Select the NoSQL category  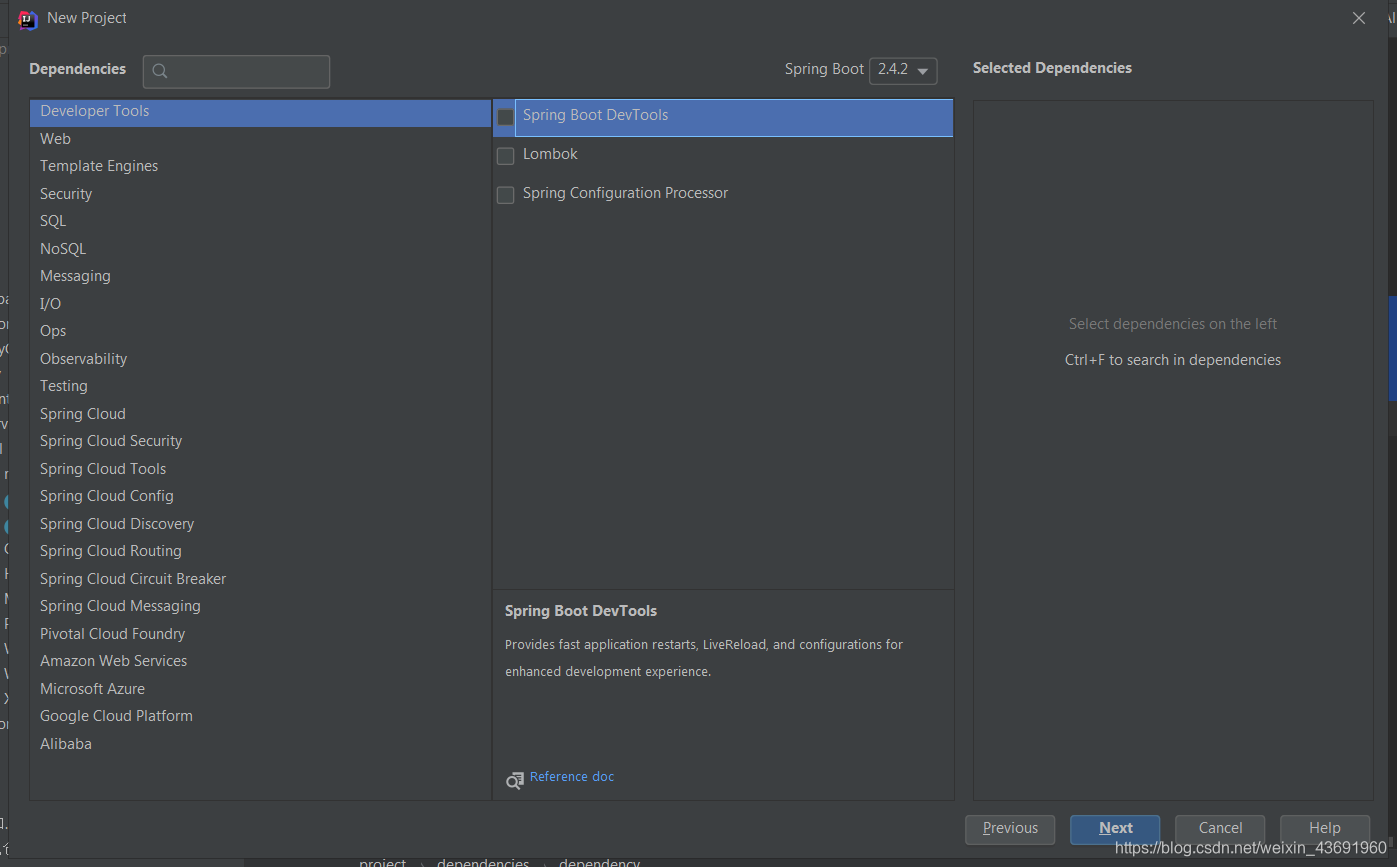(260, 249)
